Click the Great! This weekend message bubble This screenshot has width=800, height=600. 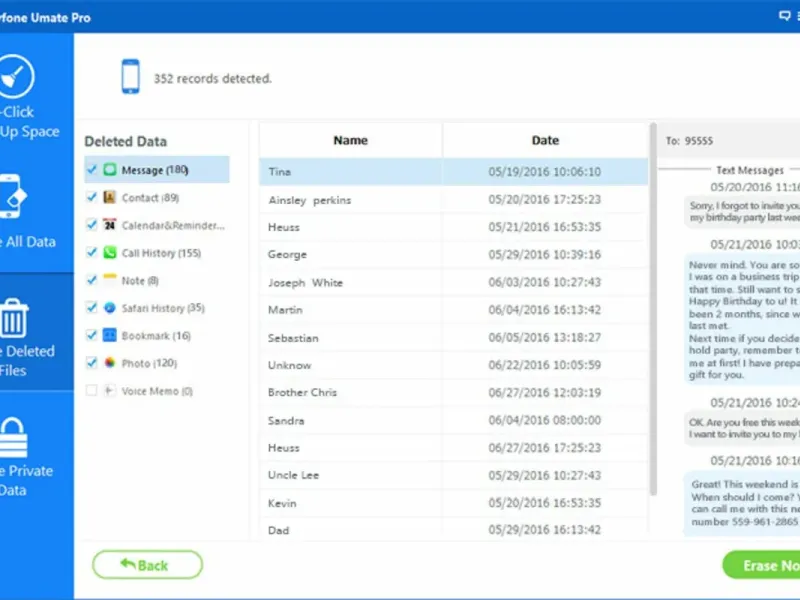click(x=742, y=503)
